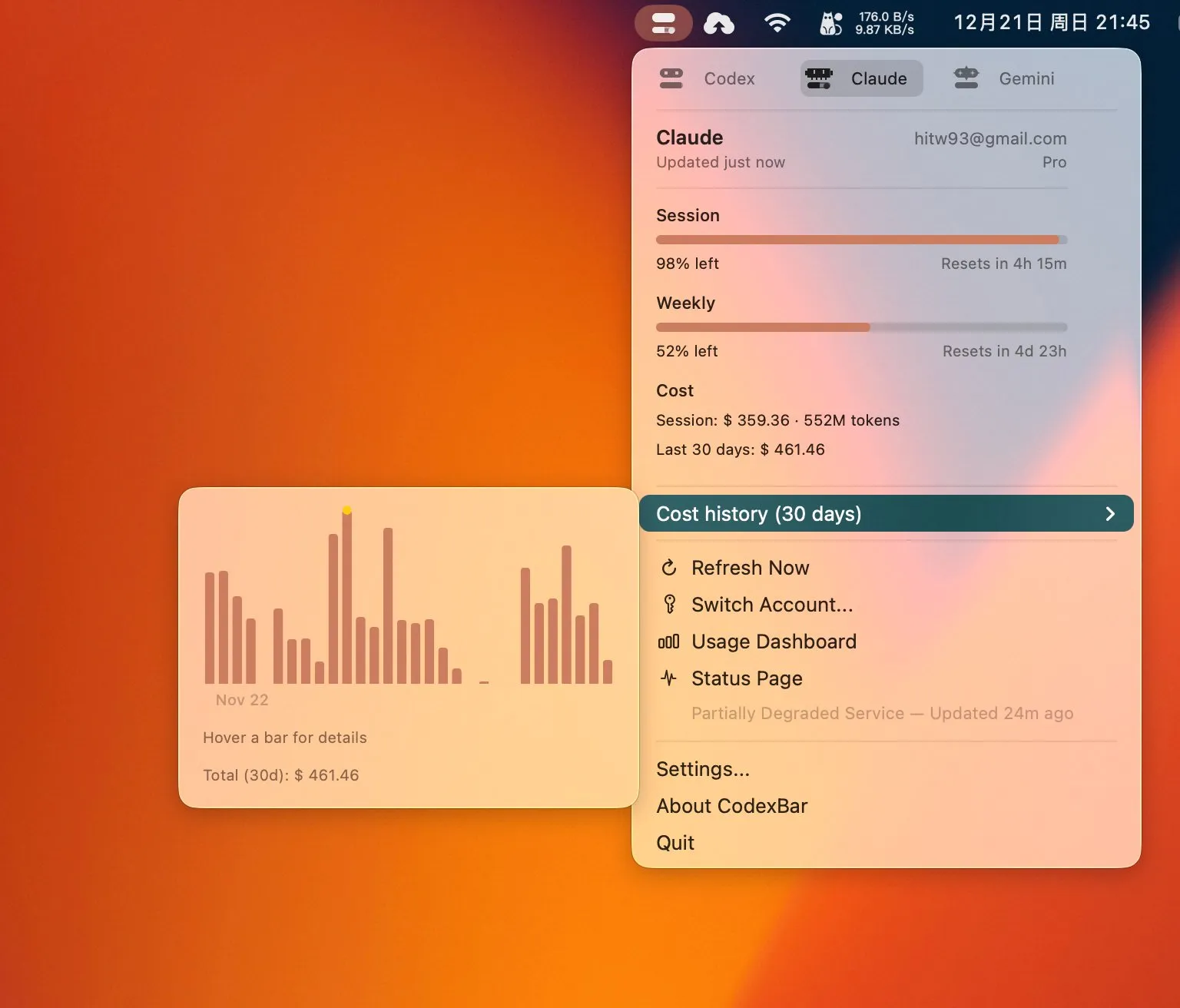The width and height of the screenshot is (1180, 1008).
Task: Click the tallest bar with yellow dot
Action: [347, 599]
